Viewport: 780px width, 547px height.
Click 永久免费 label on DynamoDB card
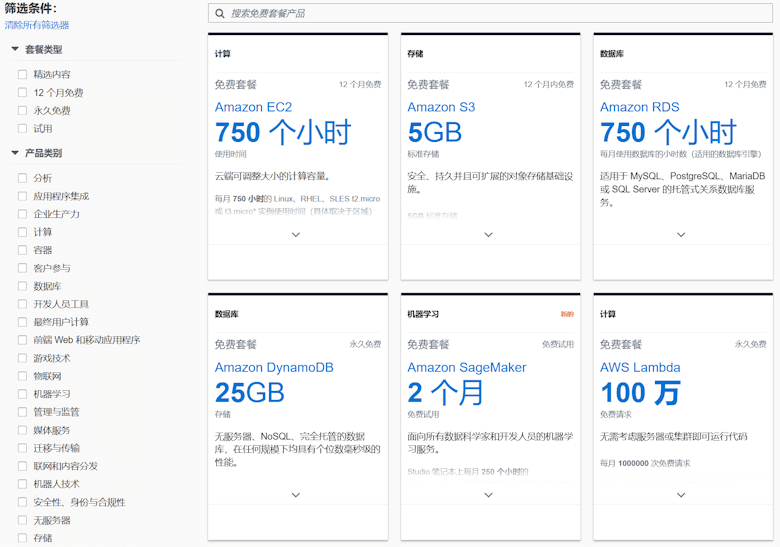pos(365,344)
